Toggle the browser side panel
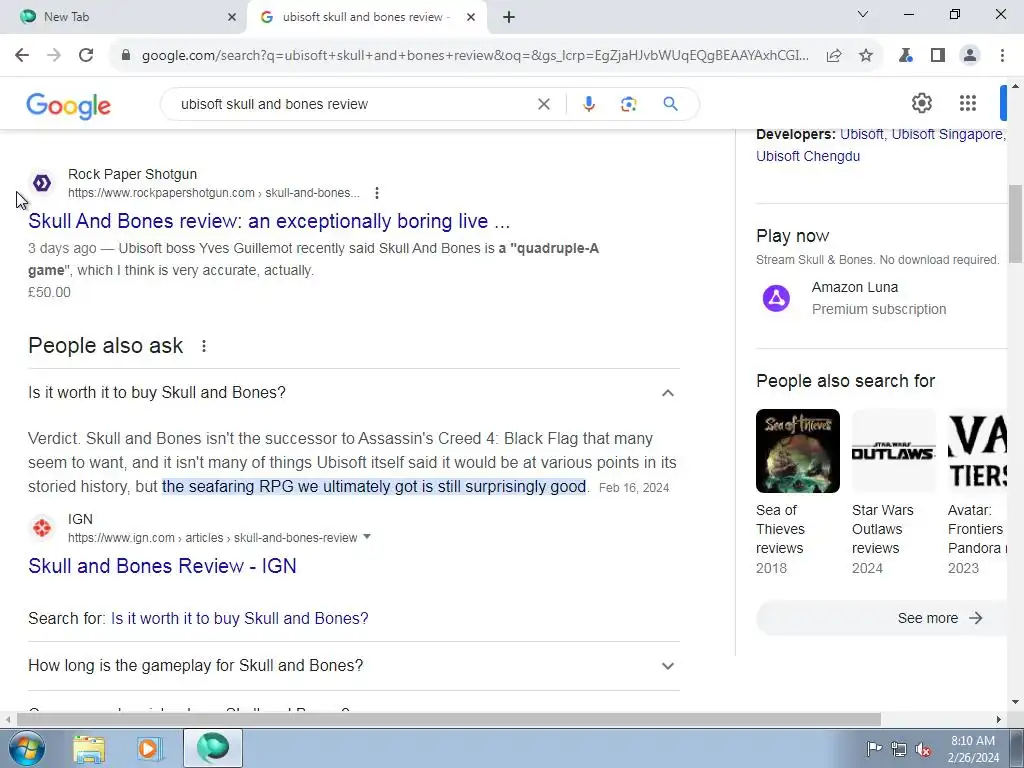Image resolution: width=1024 pixels, height=768 pixels. (938, 56)
